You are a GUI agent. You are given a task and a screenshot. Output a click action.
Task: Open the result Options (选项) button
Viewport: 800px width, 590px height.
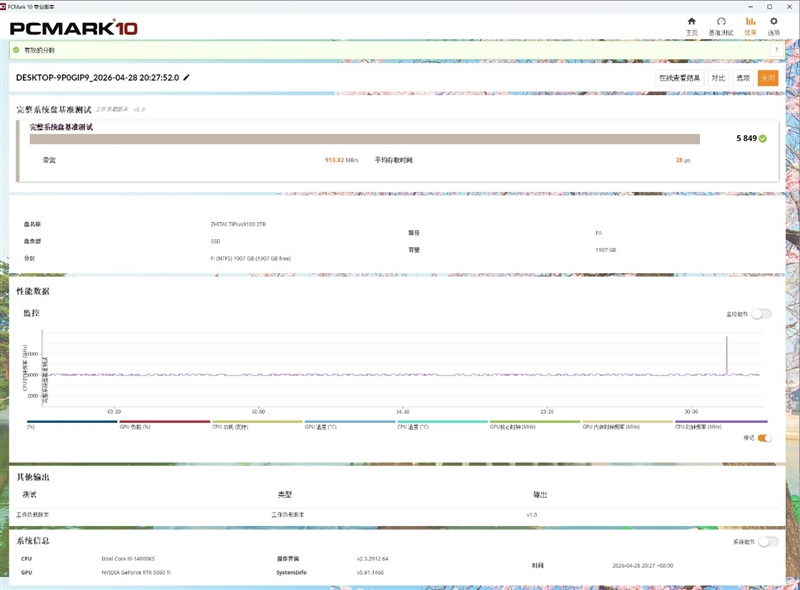pos(743,77)
